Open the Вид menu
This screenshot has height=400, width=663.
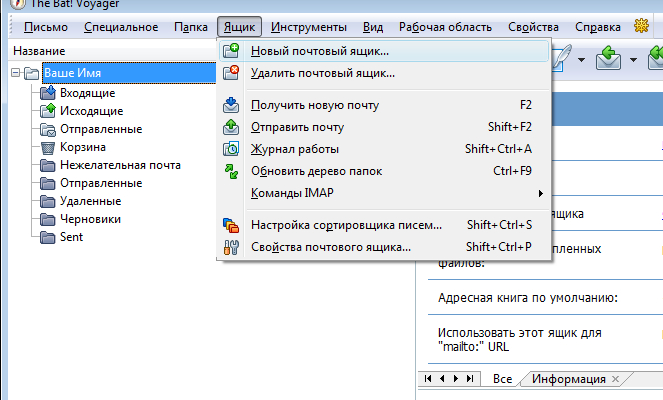coord(373,27)
